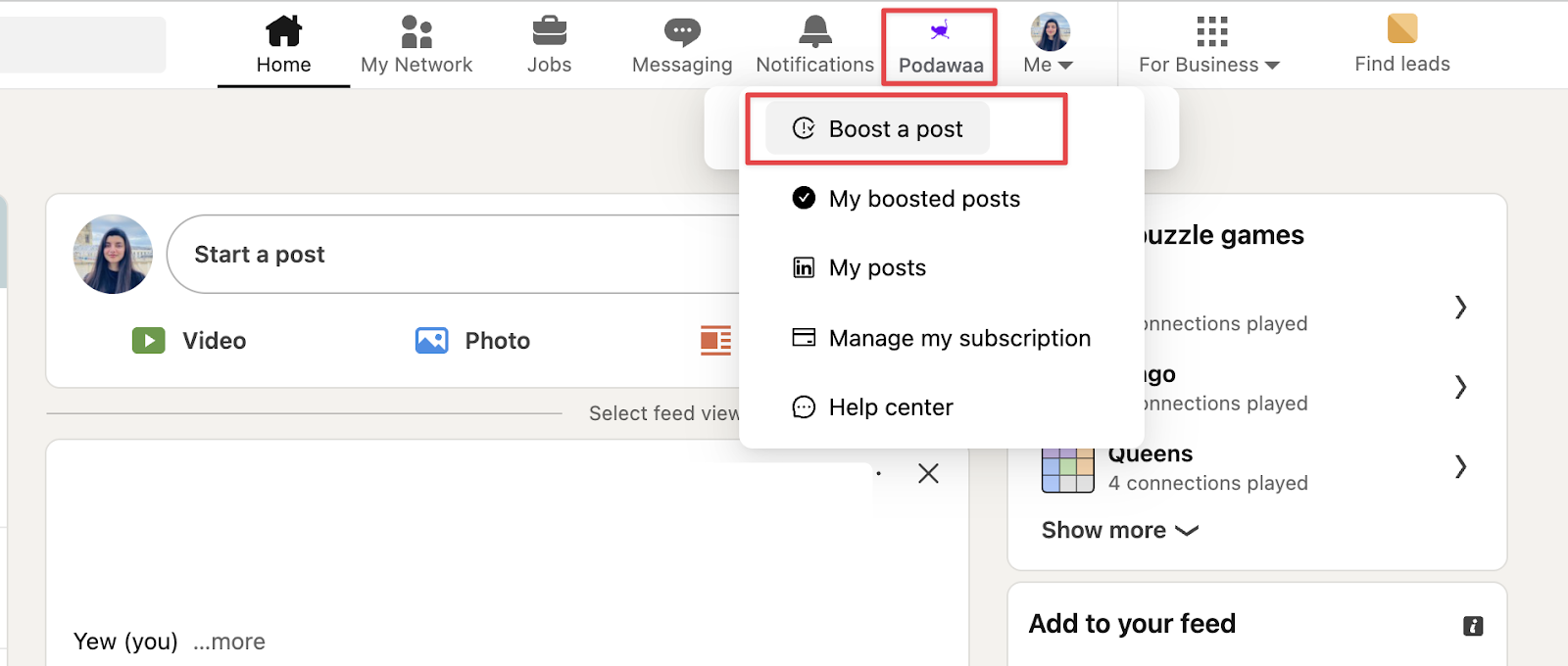Open Messaging chat icon

682,32
